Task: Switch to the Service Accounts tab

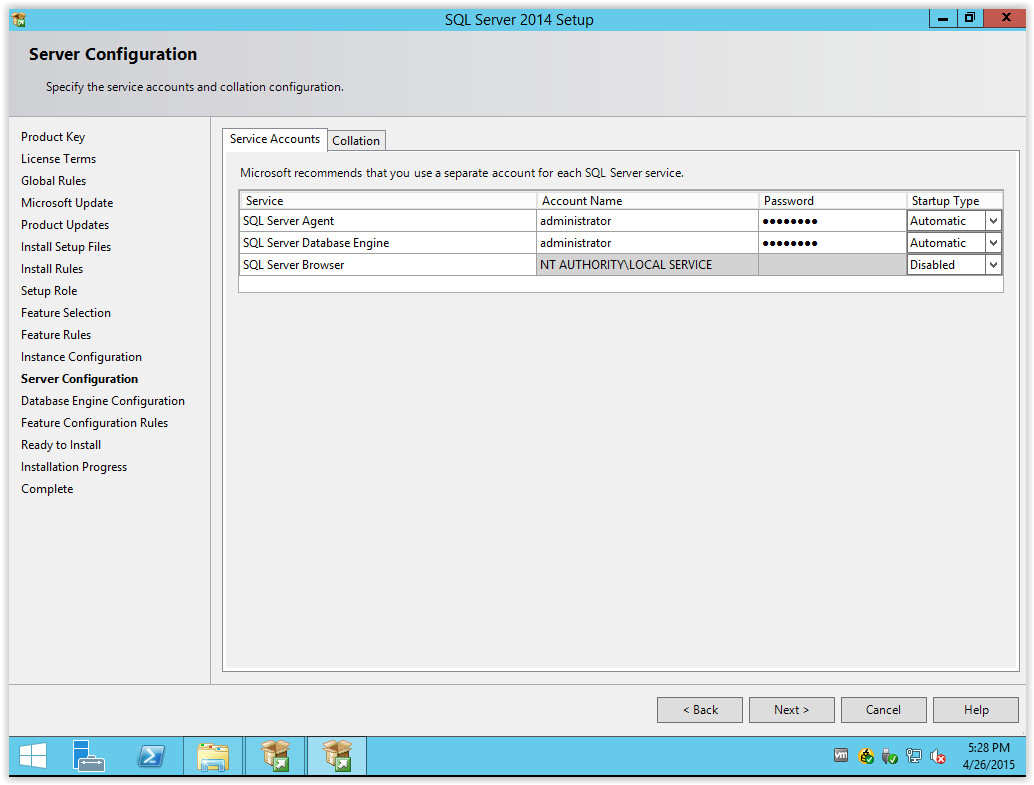Action: tap(274, 139)
